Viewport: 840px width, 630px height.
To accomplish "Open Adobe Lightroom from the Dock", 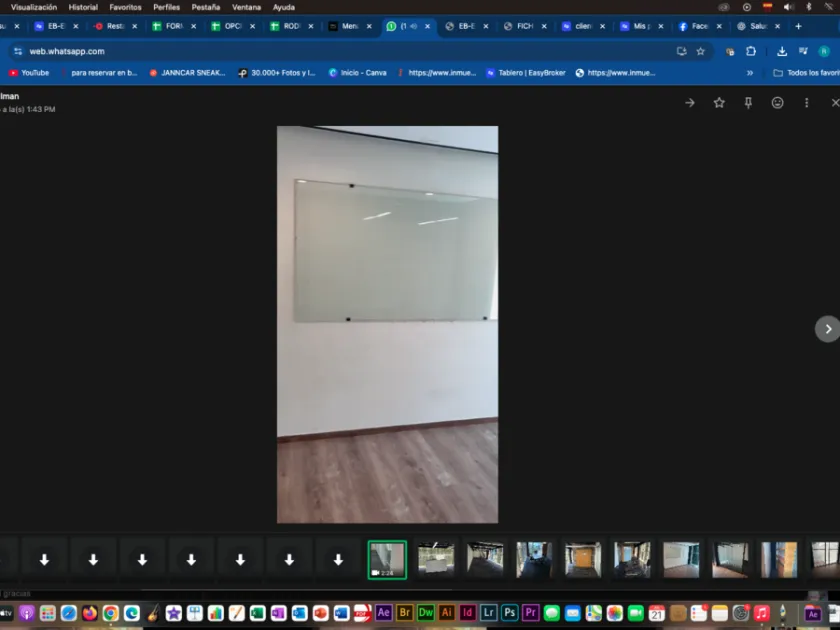I will pyautogui.click(x=489, y=613).
